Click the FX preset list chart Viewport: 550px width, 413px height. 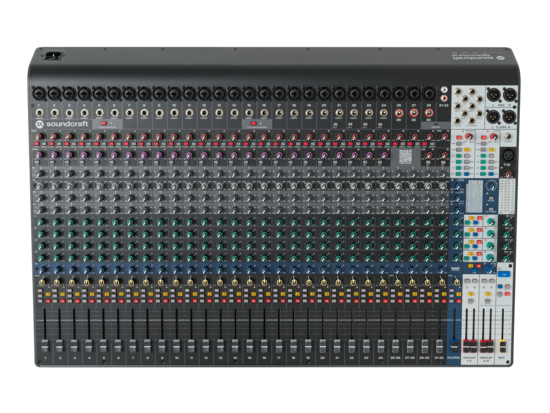[474, 195]
